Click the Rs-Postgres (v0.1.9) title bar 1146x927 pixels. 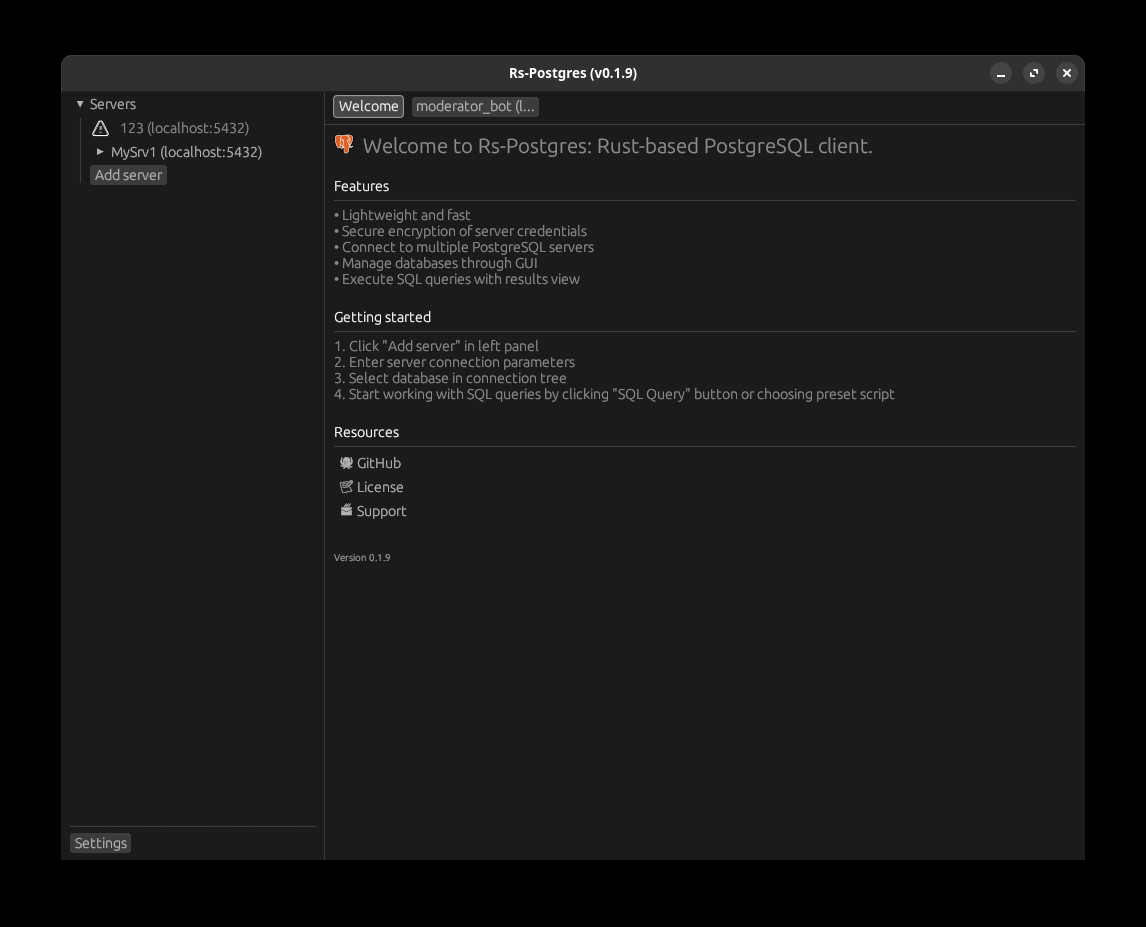pyautogui.click(x=572, y=73)
